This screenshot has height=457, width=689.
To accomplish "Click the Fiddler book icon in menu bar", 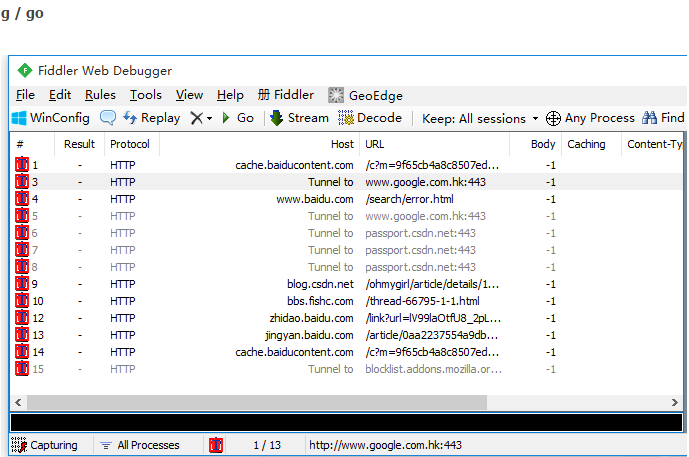I will pos(263,95).
